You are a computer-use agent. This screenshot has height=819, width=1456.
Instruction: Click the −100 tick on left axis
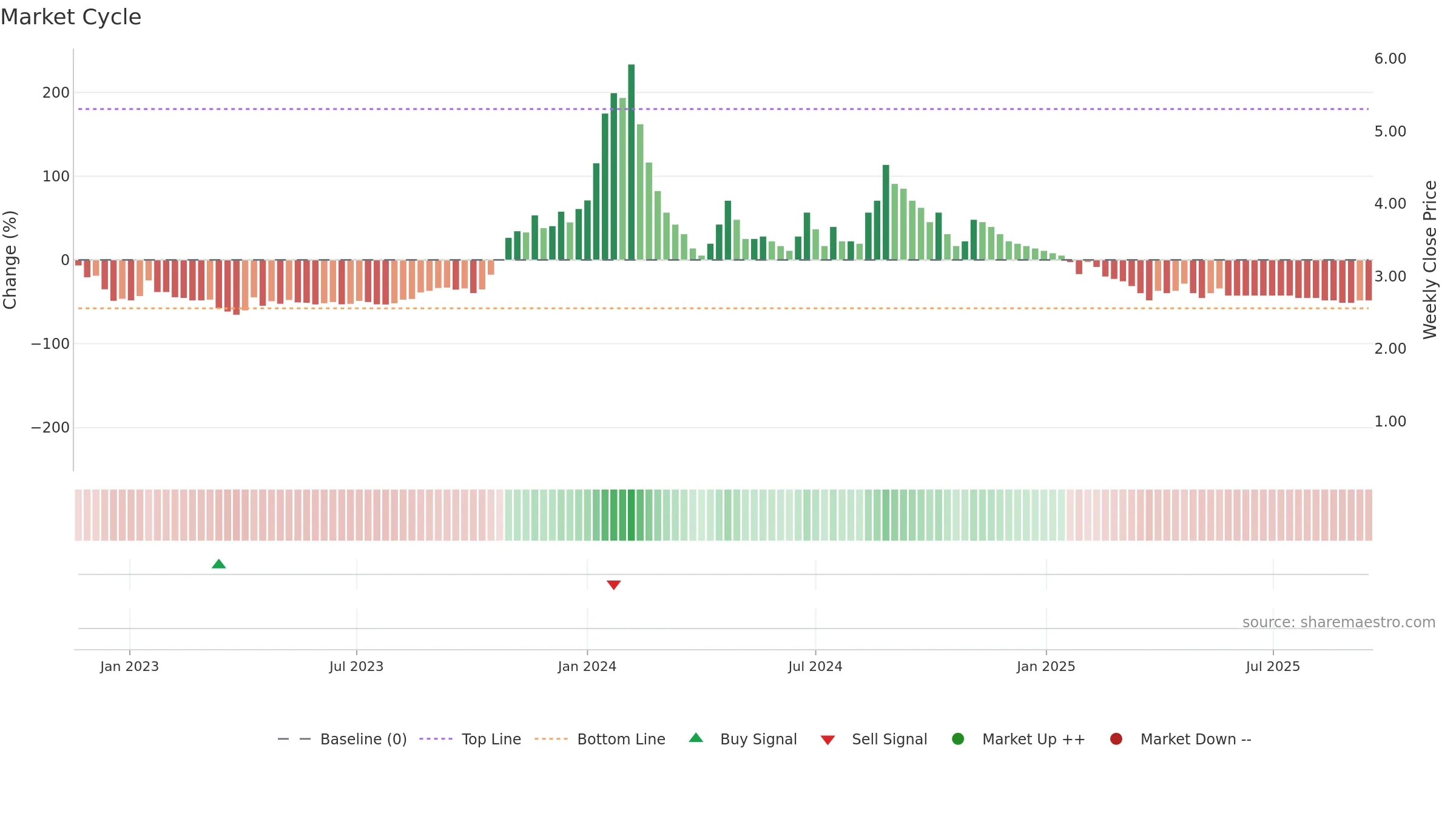(50, 344)
